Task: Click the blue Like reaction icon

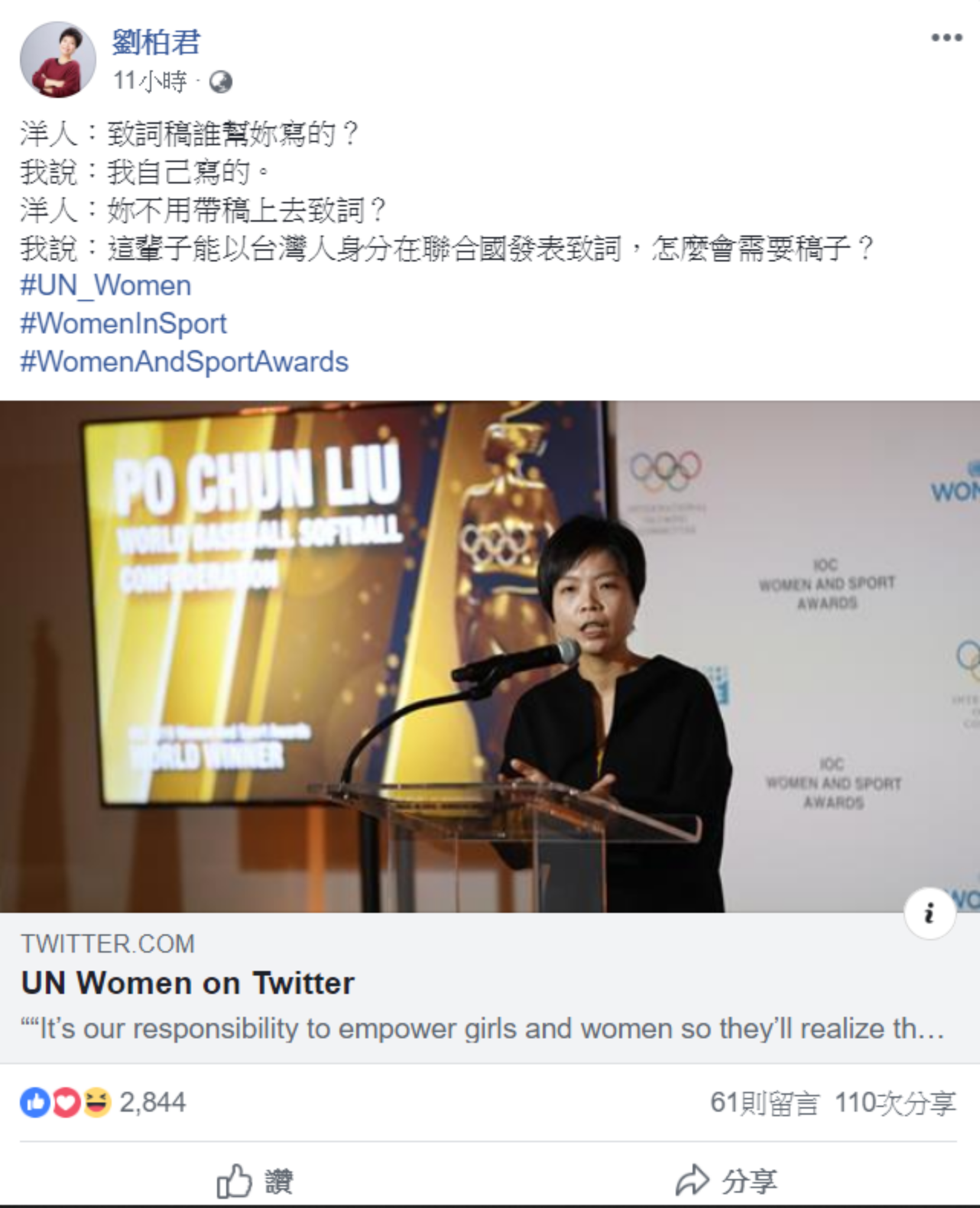Action: [x=34, y=1102]
